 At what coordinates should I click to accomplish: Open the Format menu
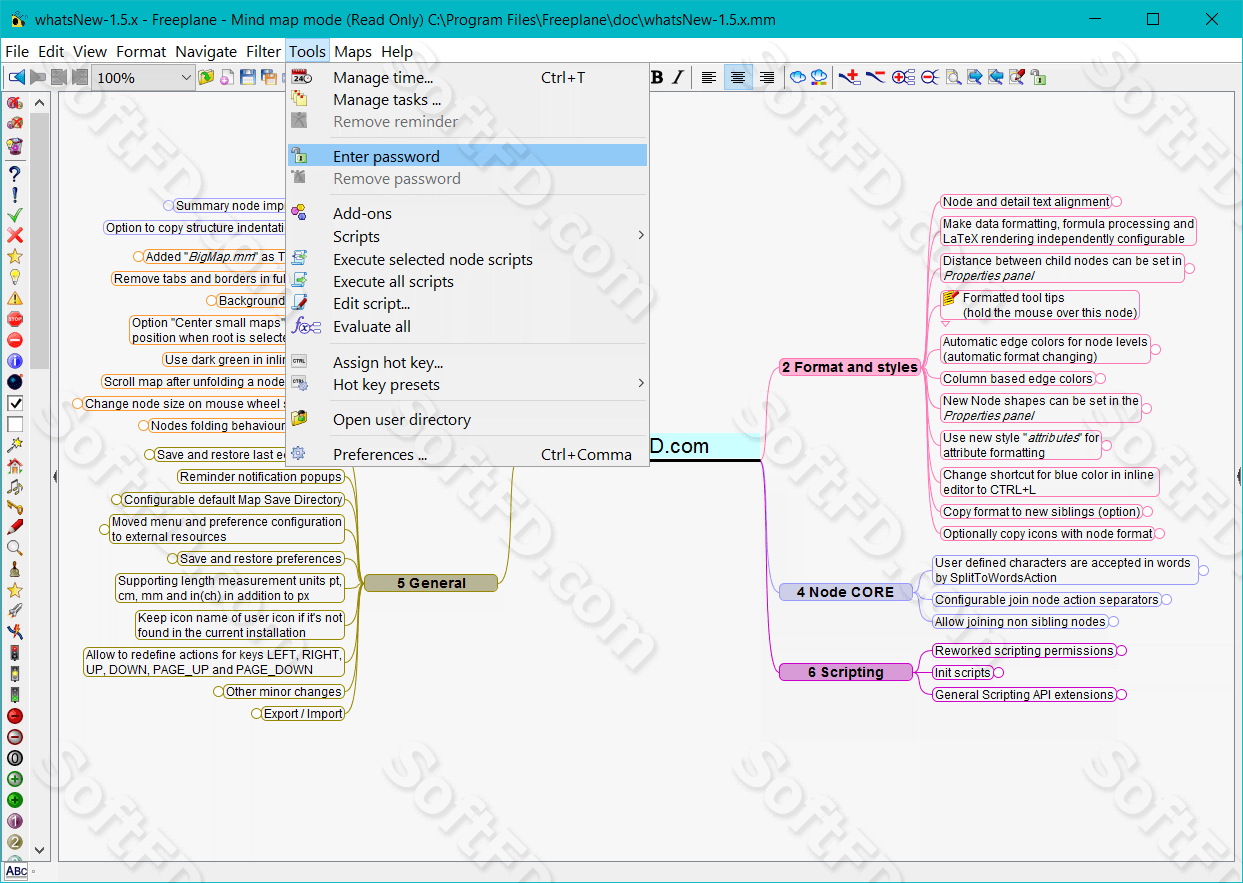(141, 51)
